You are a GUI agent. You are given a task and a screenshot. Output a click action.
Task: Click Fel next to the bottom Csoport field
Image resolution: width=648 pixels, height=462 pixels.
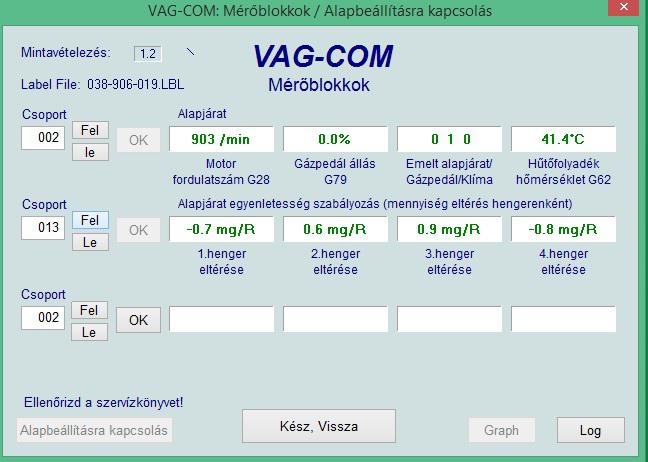[x=89, y=310]
